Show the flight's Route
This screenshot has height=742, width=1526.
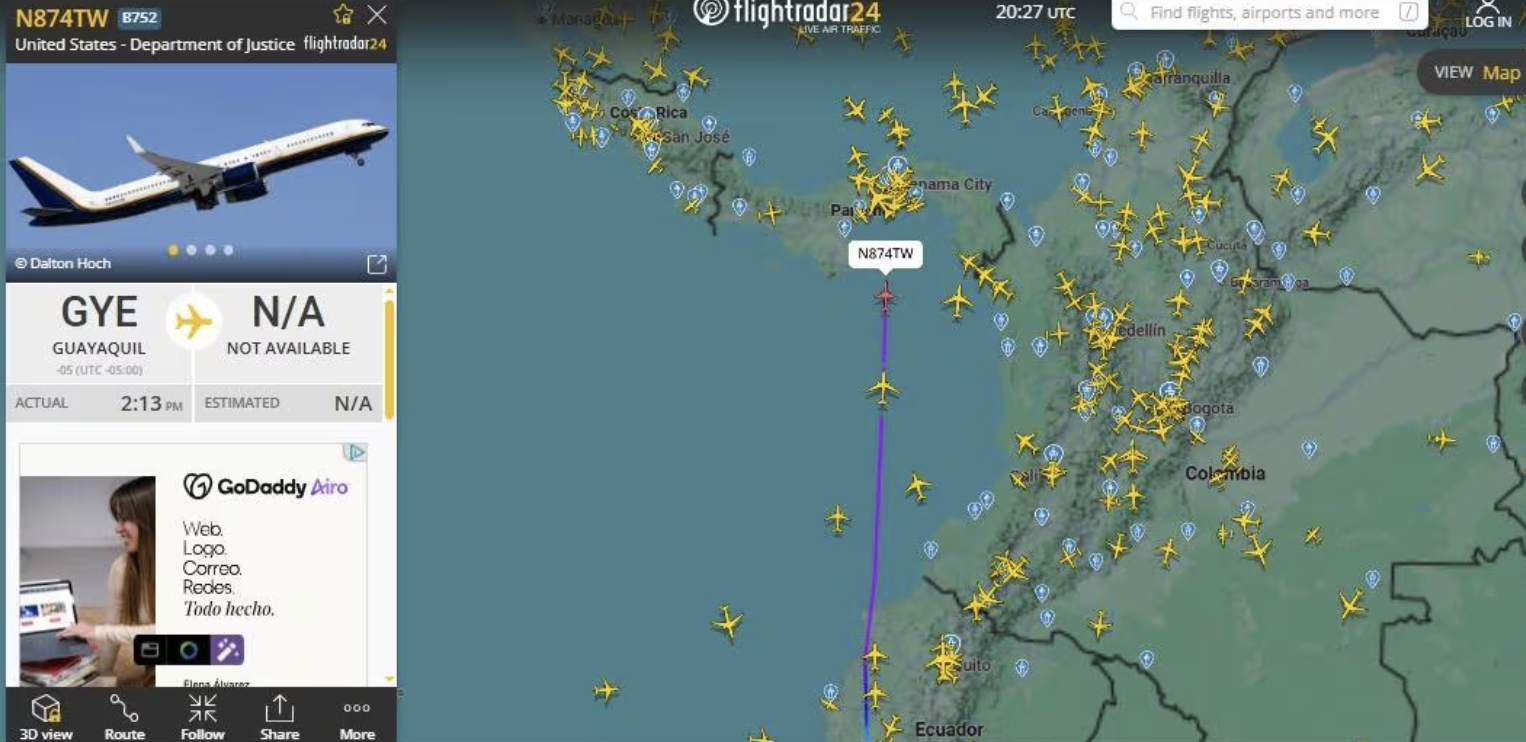(x=124, y=717)
